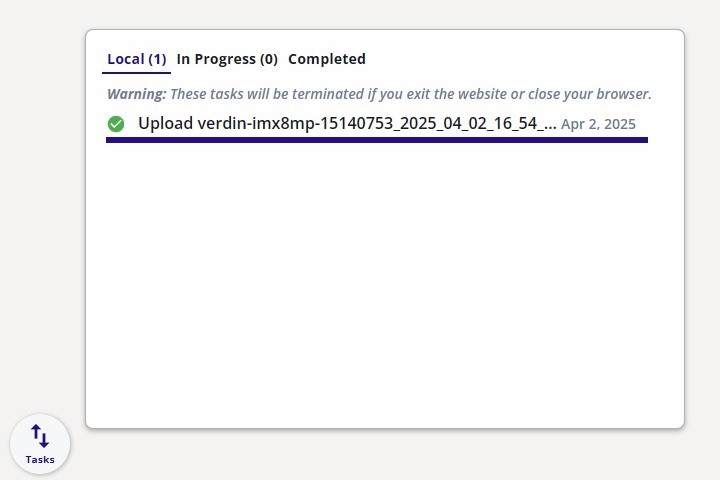Click the "(1)" count on Local tab
This screenshot has height=480, width=720.
click(157, 59)
